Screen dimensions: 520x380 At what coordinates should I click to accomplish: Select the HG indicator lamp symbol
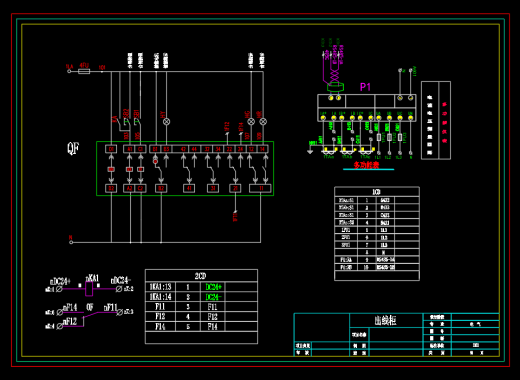(x=251, y=122)
